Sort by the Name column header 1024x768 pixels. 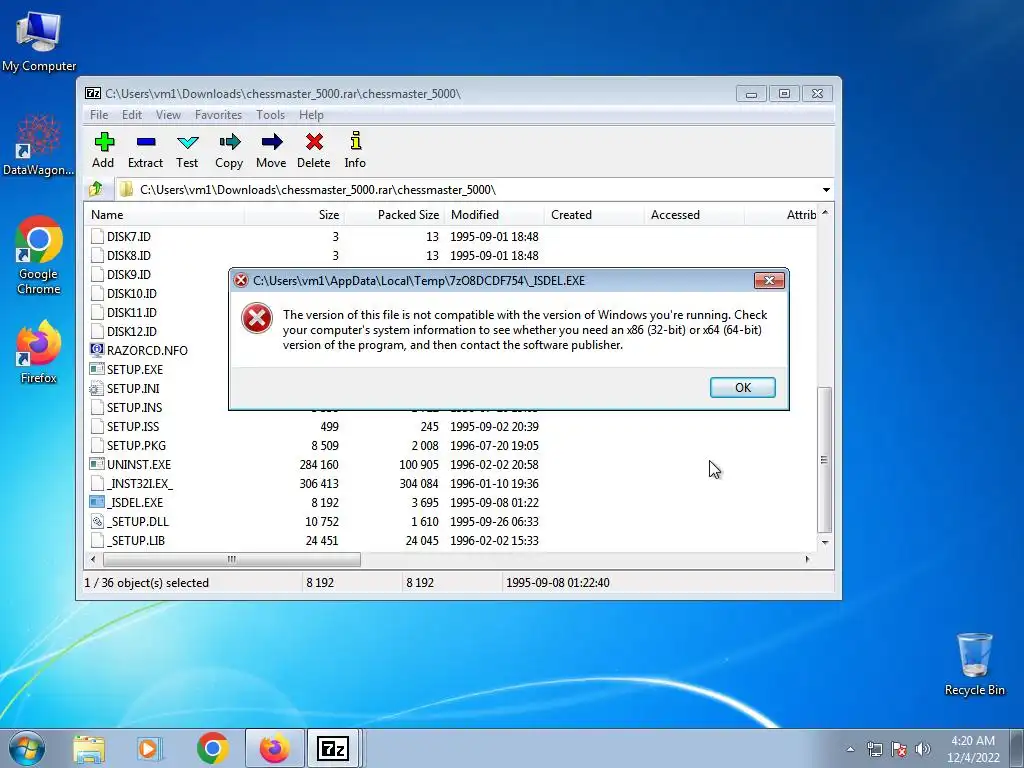coord(164,215)
